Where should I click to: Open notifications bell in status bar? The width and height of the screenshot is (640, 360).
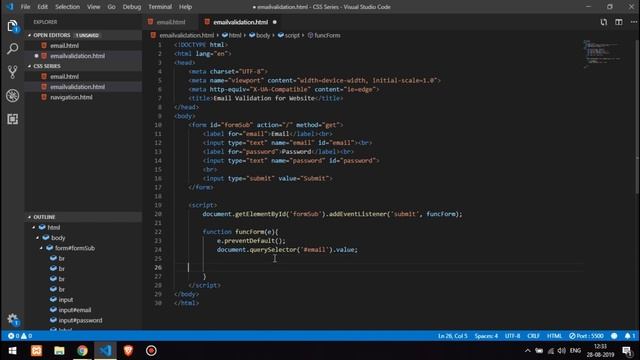point(629,336)
